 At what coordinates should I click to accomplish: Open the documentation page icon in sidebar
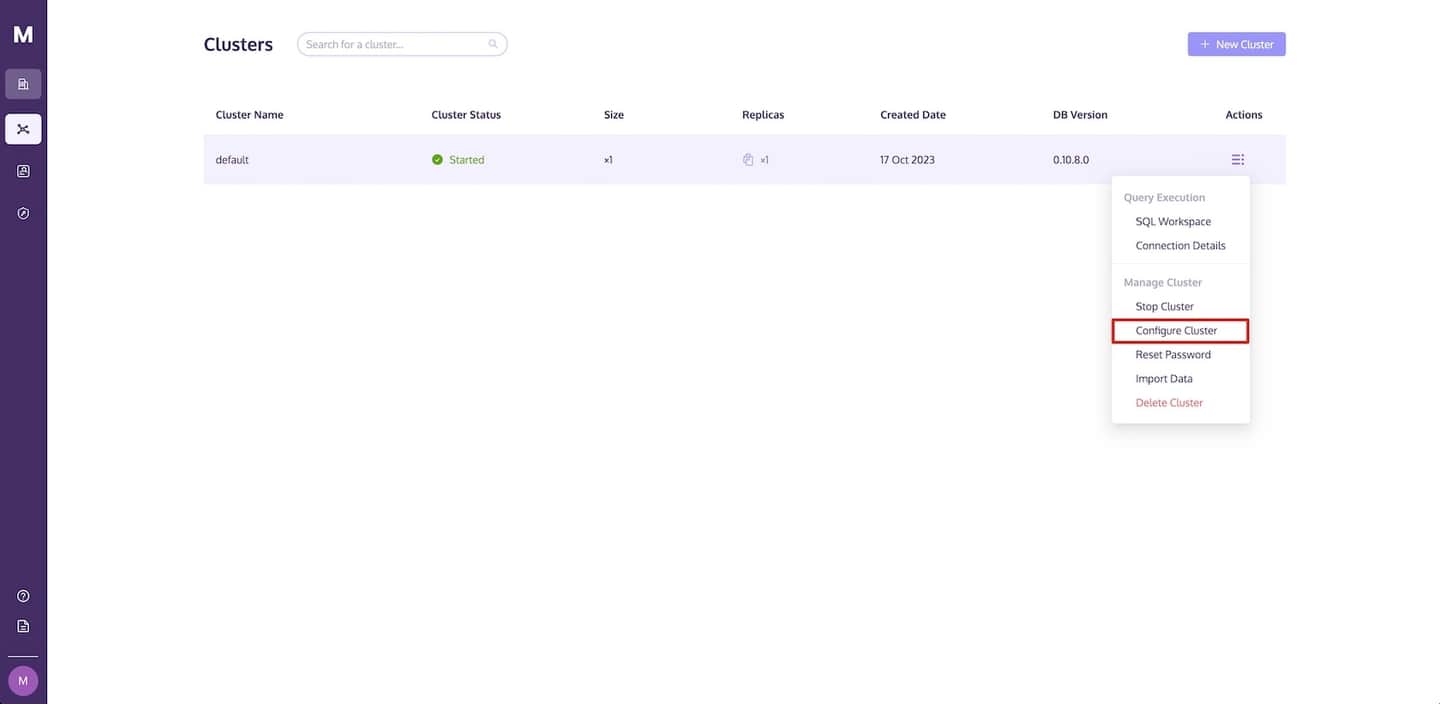[23, 626]
